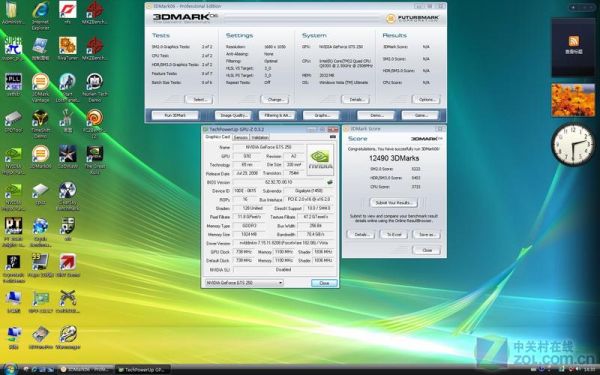Click the camera screenshot icon in GPU-Z

333,137
